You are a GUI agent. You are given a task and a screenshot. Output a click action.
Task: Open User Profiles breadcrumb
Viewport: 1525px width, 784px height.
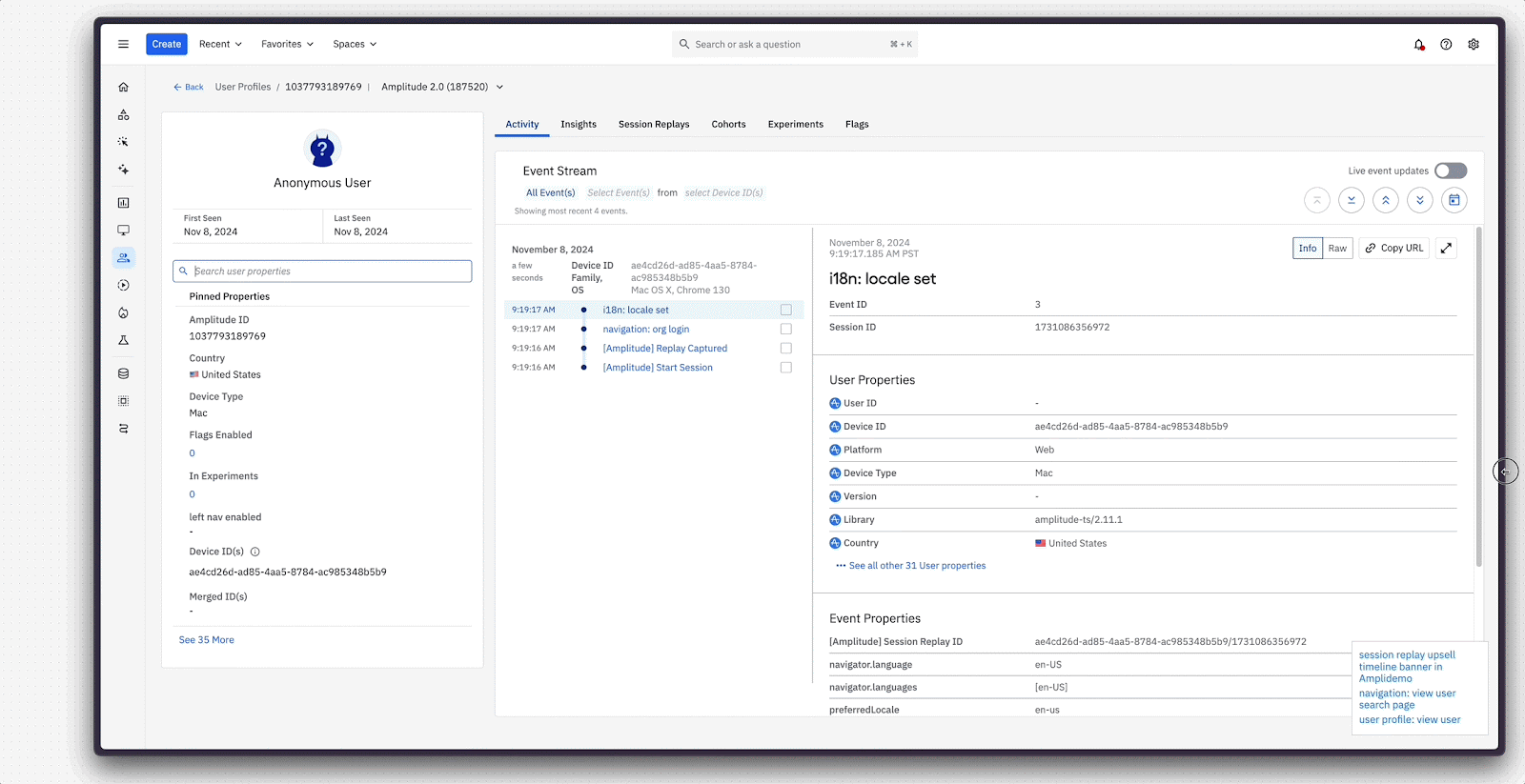click(x=243, y=87)
